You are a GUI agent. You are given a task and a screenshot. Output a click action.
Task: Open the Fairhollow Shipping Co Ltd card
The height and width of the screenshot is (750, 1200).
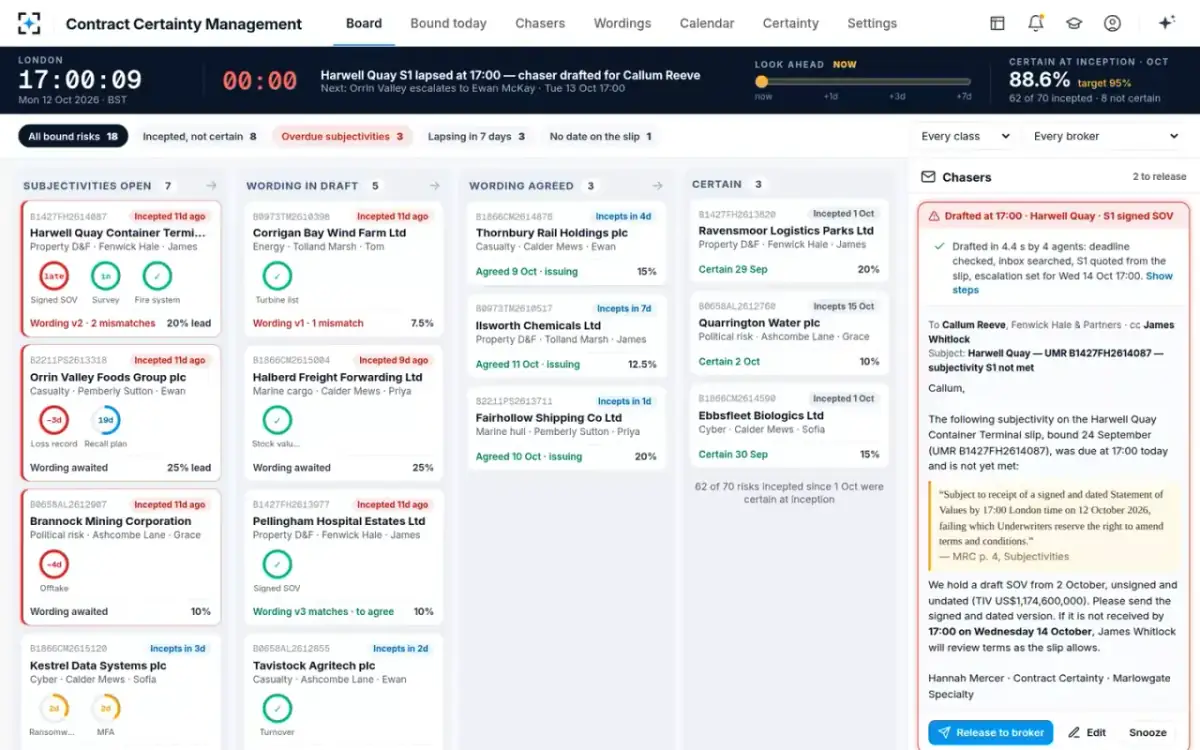[x=567, y=429]
